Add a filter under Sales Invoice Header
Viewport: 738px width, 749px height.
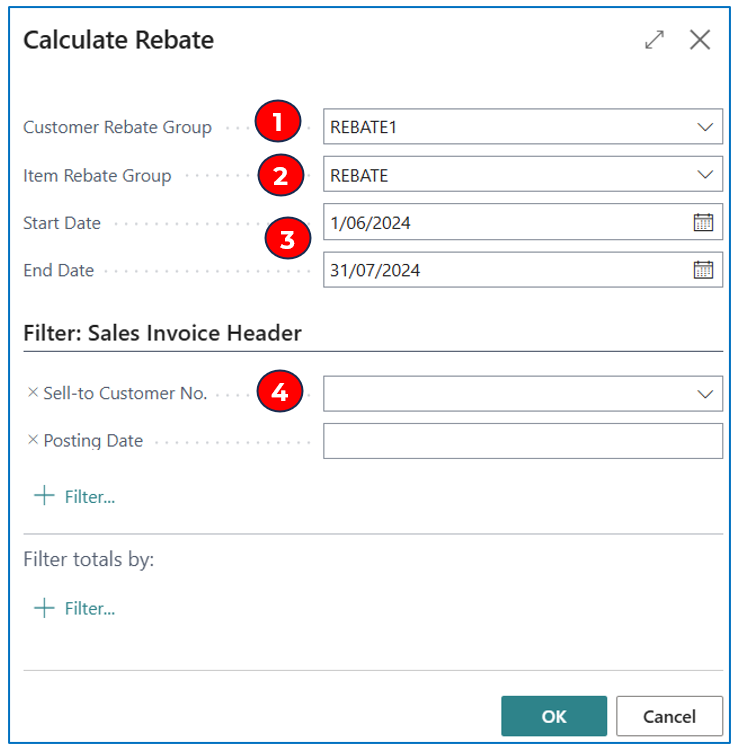point(75,496)
